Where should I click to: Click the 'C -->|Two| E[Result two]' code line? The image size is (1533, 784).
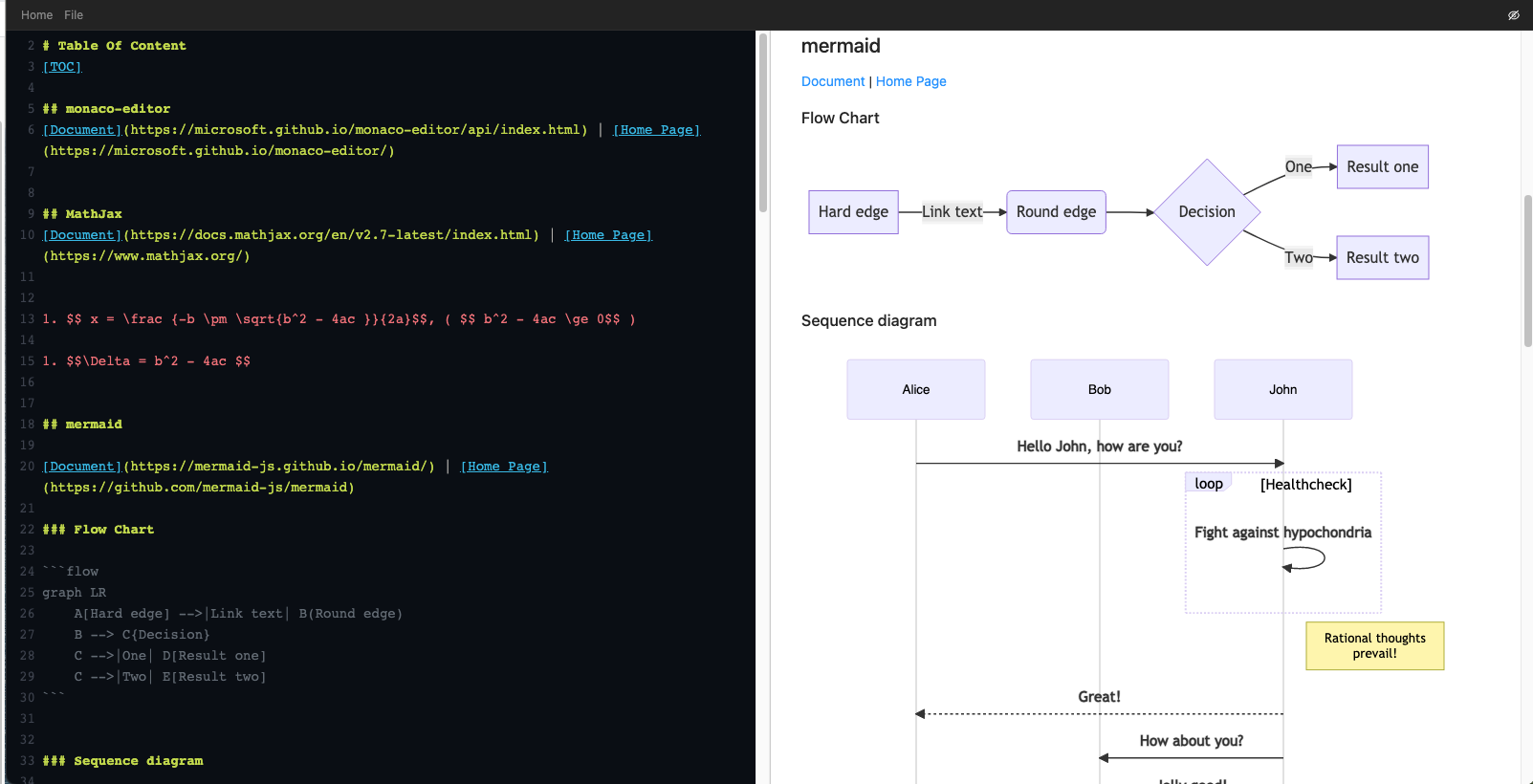(170, 677)
